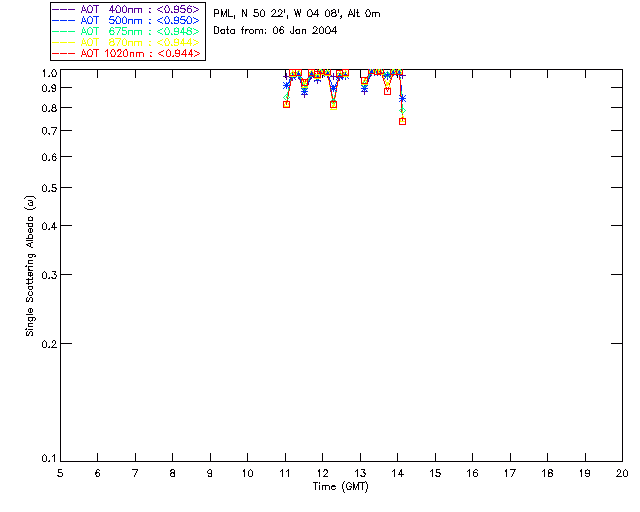Click the lowest red square marker after 14 GMT
This screenshot has width=640, height=512.
coord(402,121)
